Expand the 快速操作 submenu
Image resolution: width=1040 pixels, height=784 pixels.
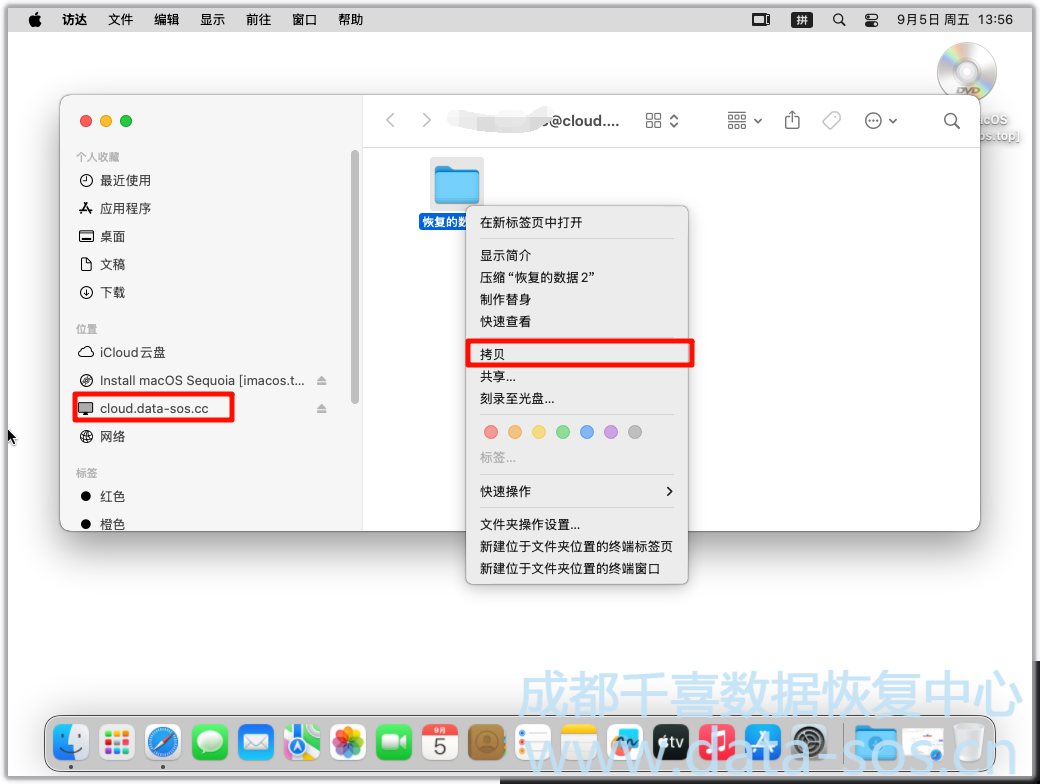[577, 492]
